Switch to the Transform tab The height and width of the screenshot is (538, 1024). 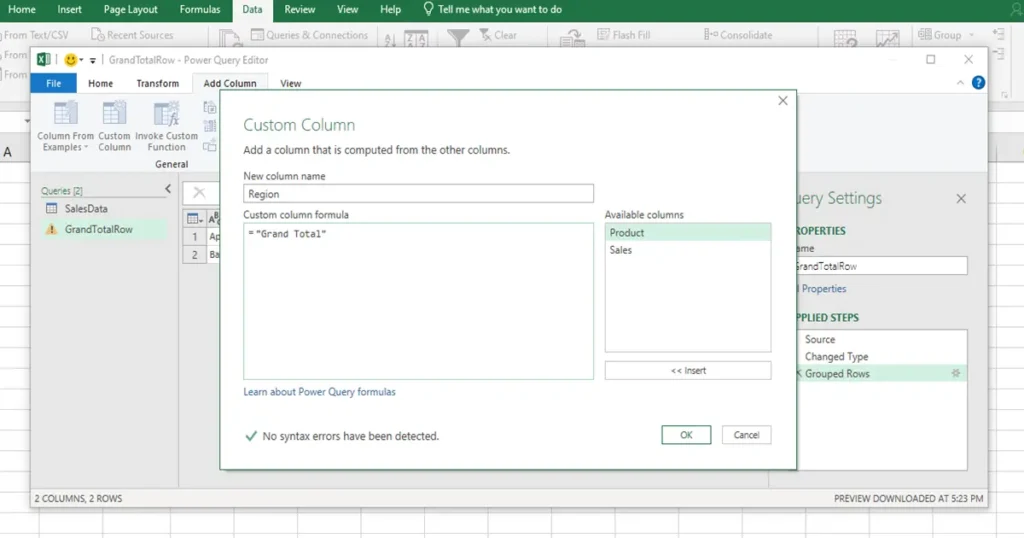point(157,84)
